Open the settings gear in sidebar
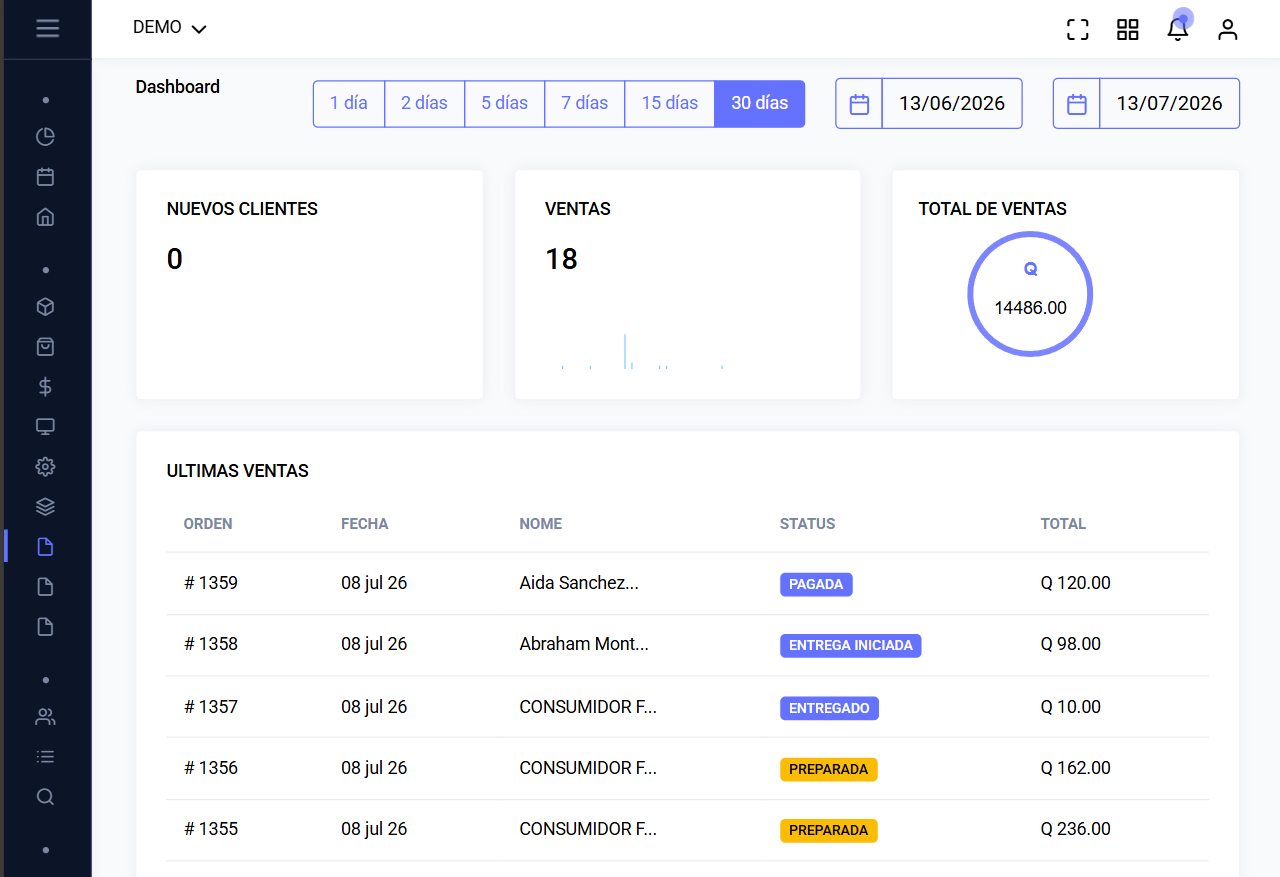 [45, 467]
